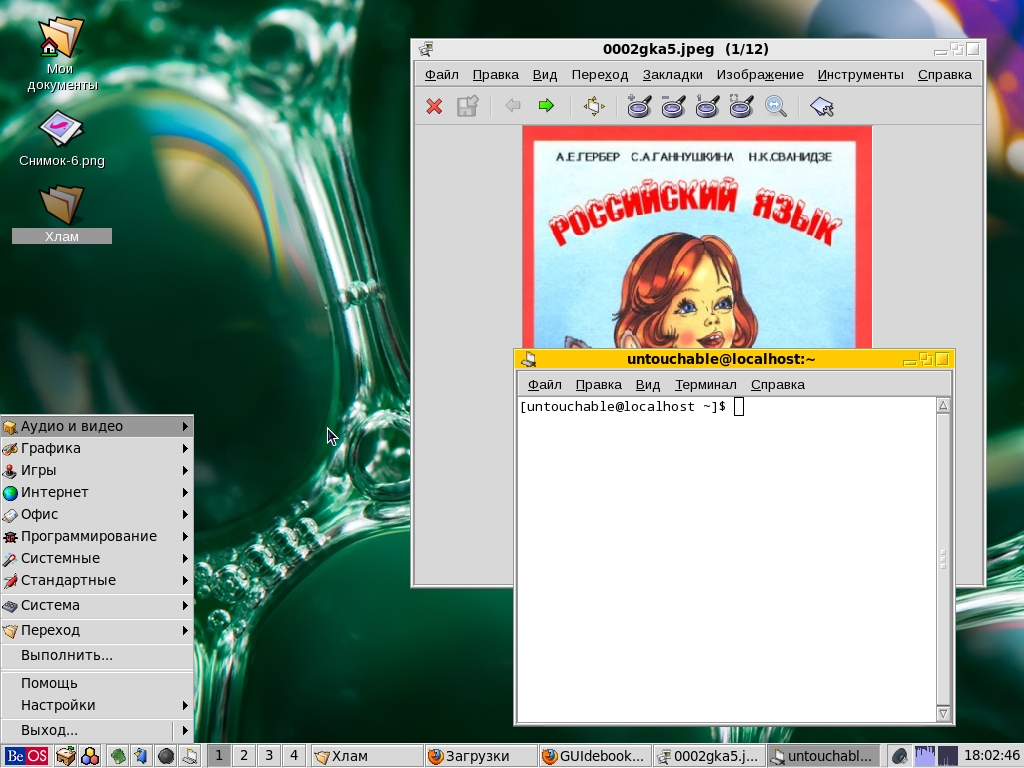
Task: Expand the Переход submenu
Action: point(97,630)
